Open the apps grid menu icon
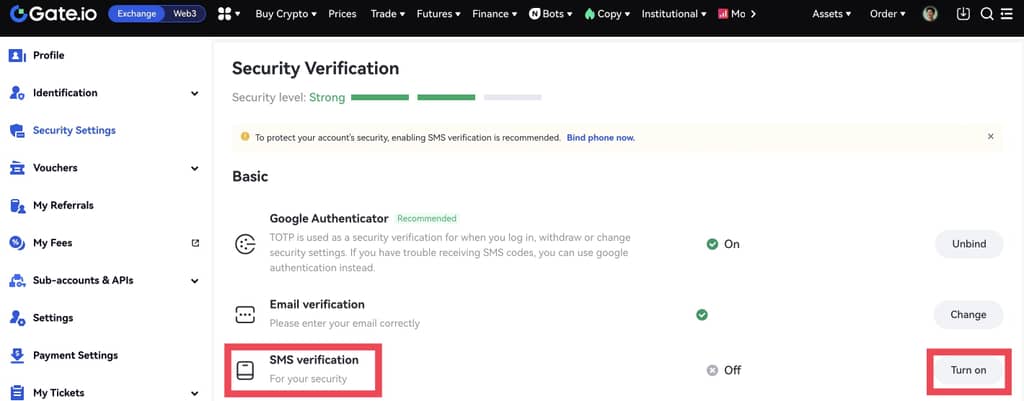The height and width of the screenshot is (401, 1024). click(224, 14)
